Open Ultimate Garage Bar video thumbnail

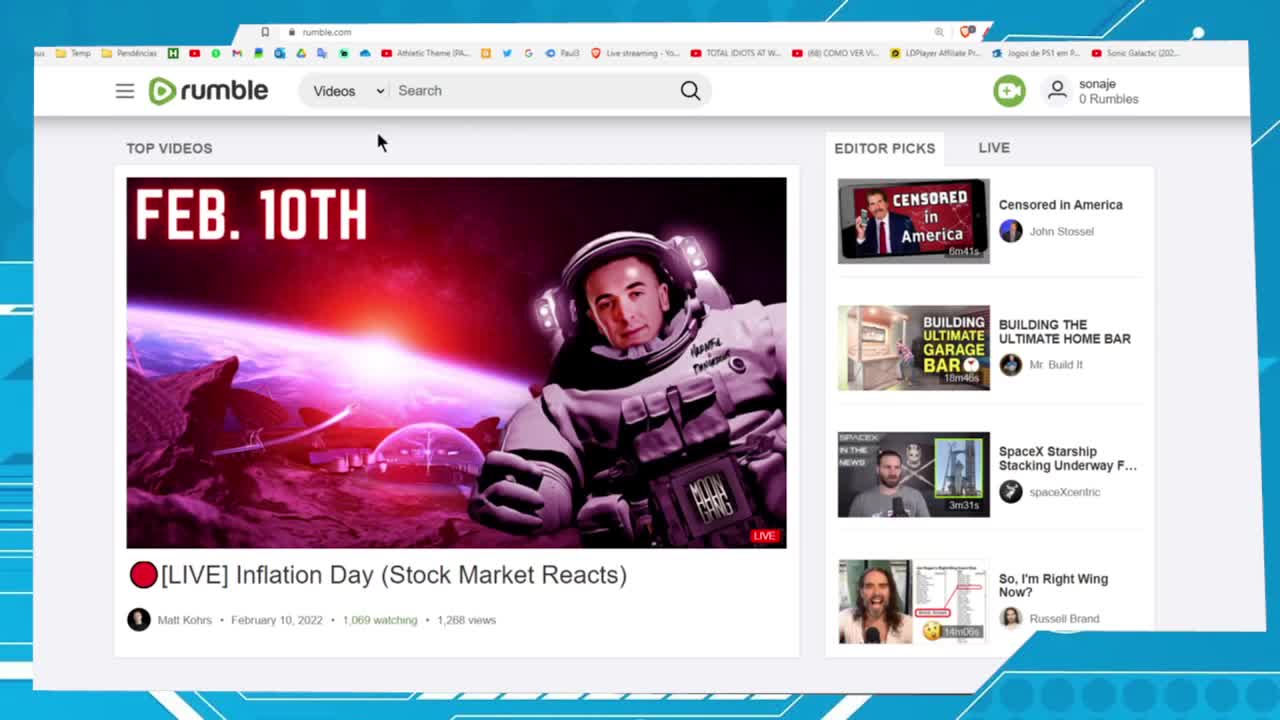pos(913,348)
